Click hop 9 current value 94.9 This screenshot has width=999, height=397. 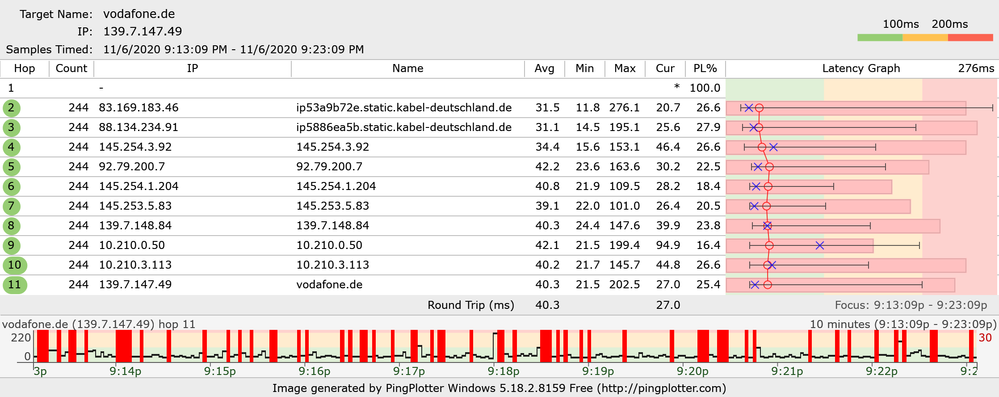click(667, 245)
